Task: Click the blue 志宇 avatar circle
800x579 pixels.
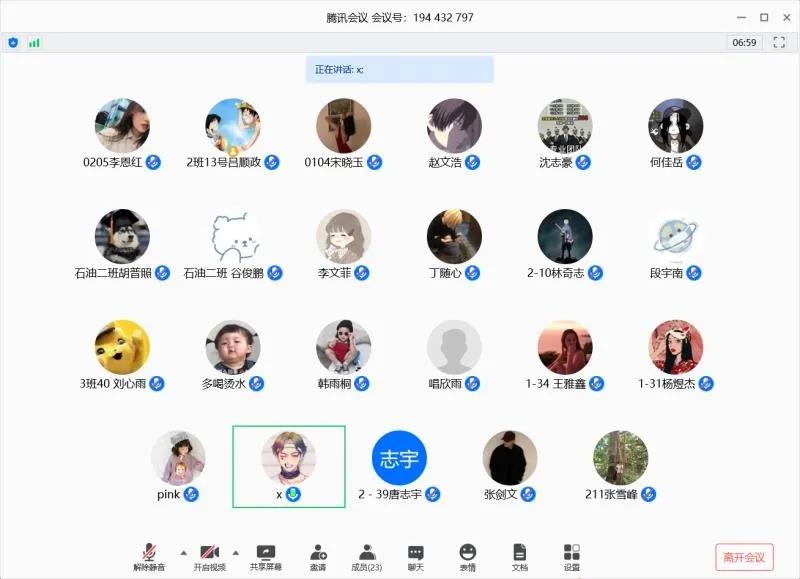Action: click(399, 458)
